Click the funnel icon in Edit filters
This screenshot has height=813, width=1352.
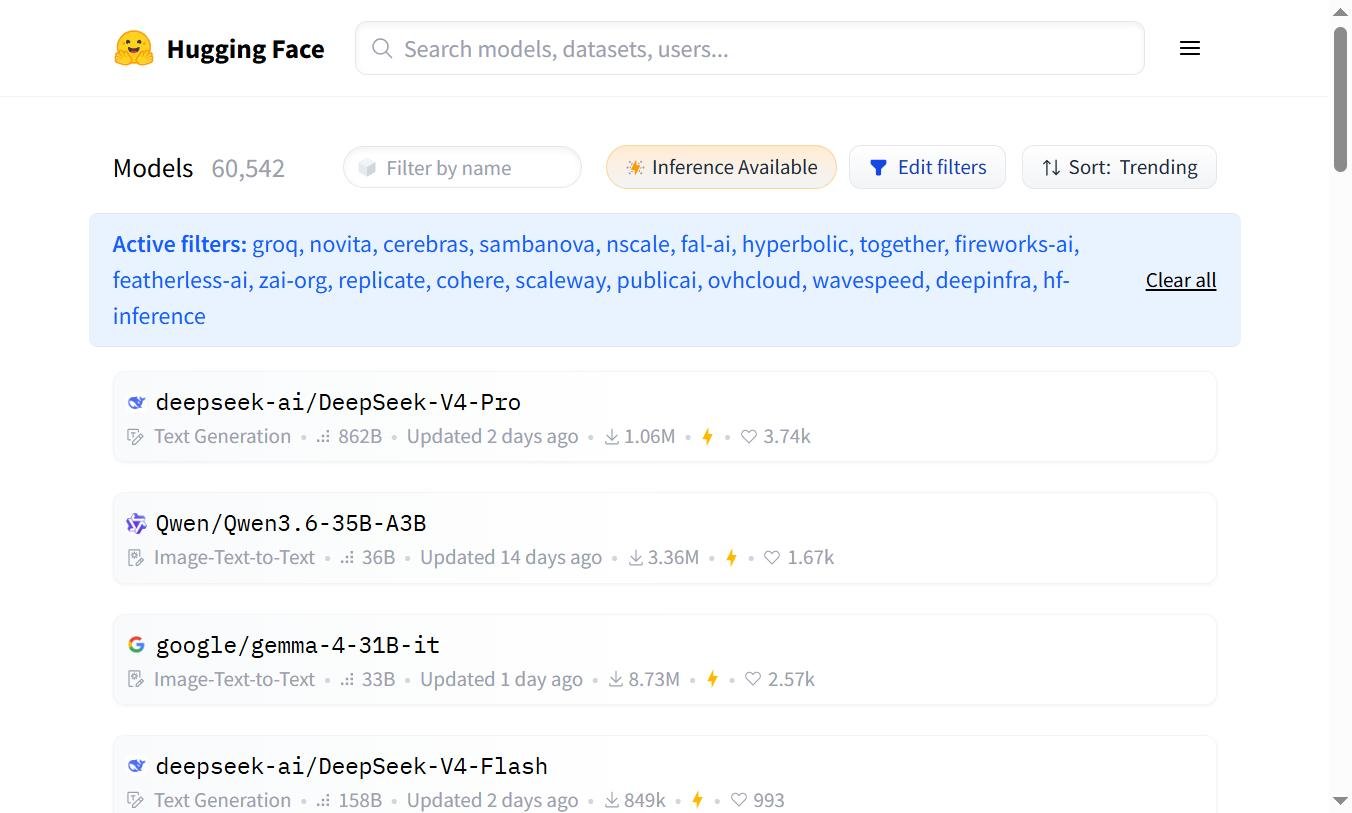(x=878, y=168)
